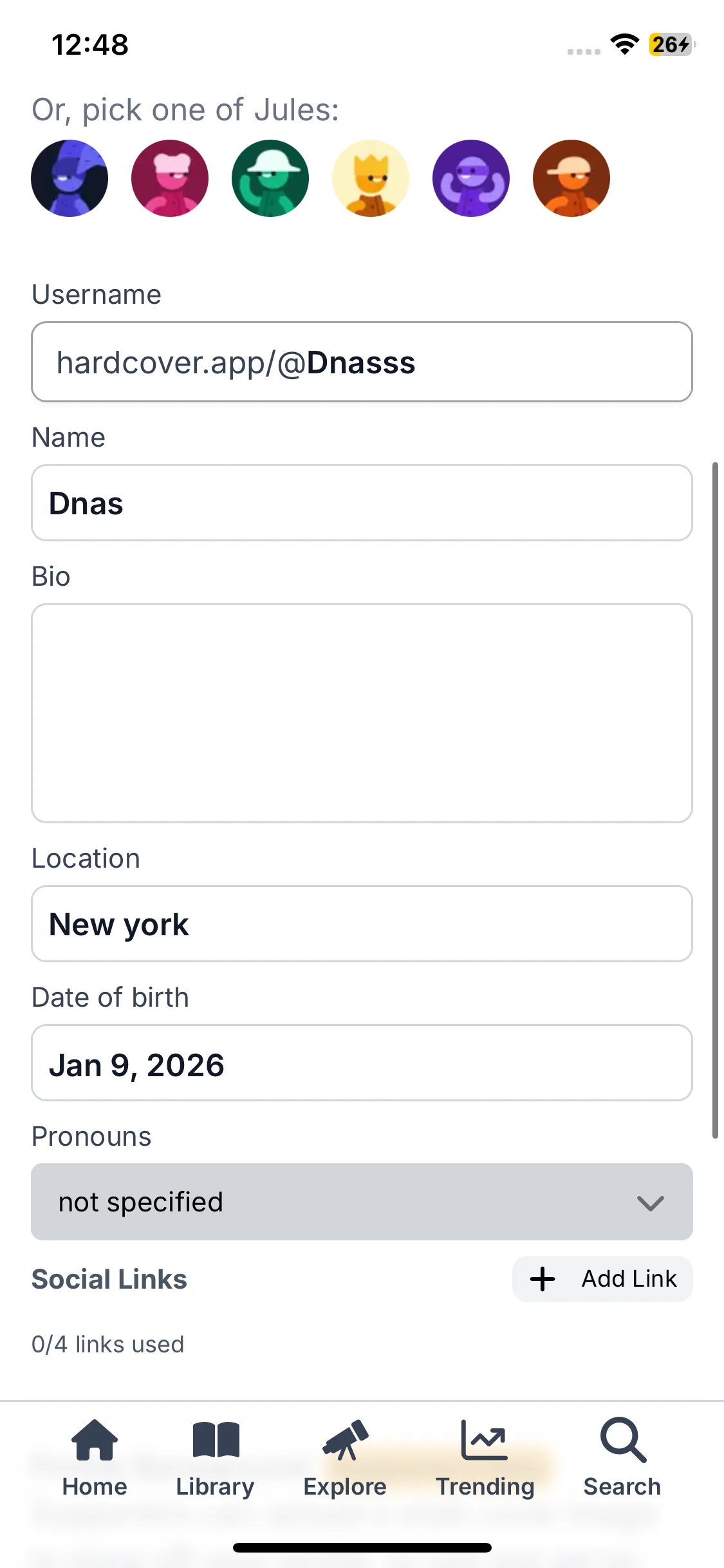Image resolution: width=724 pixels, height=1568 pixels.
Task: Edit the Name field containing Dnas
Action: (x=362, y=503)
